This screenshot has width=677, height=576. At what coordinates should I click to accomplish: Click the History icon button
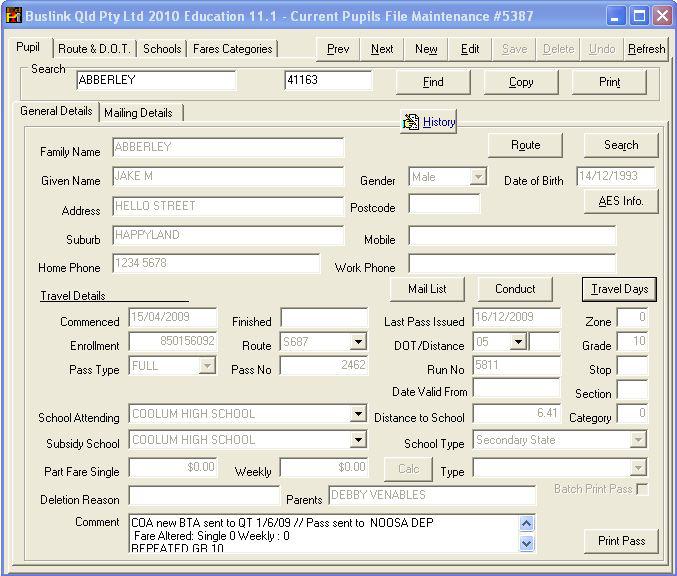coord(428,122)
